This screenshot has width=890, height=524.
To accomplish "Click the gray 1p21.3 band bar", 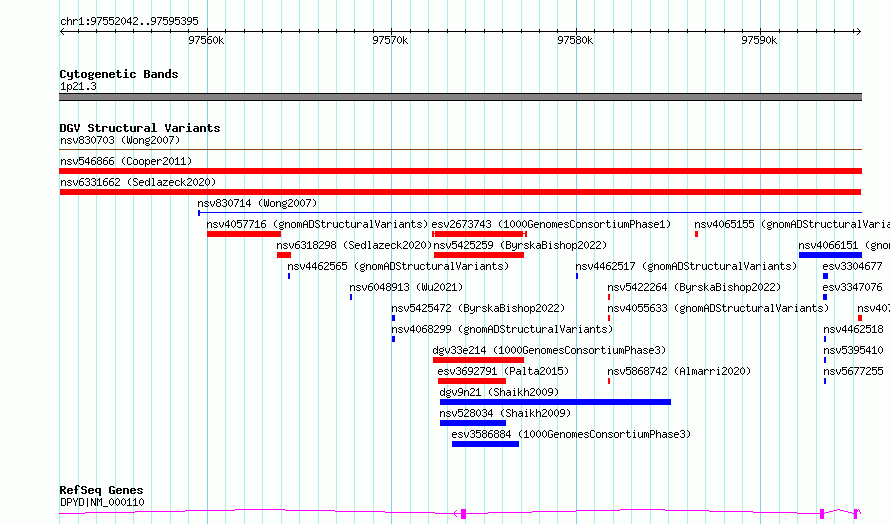I will point(460,97).
